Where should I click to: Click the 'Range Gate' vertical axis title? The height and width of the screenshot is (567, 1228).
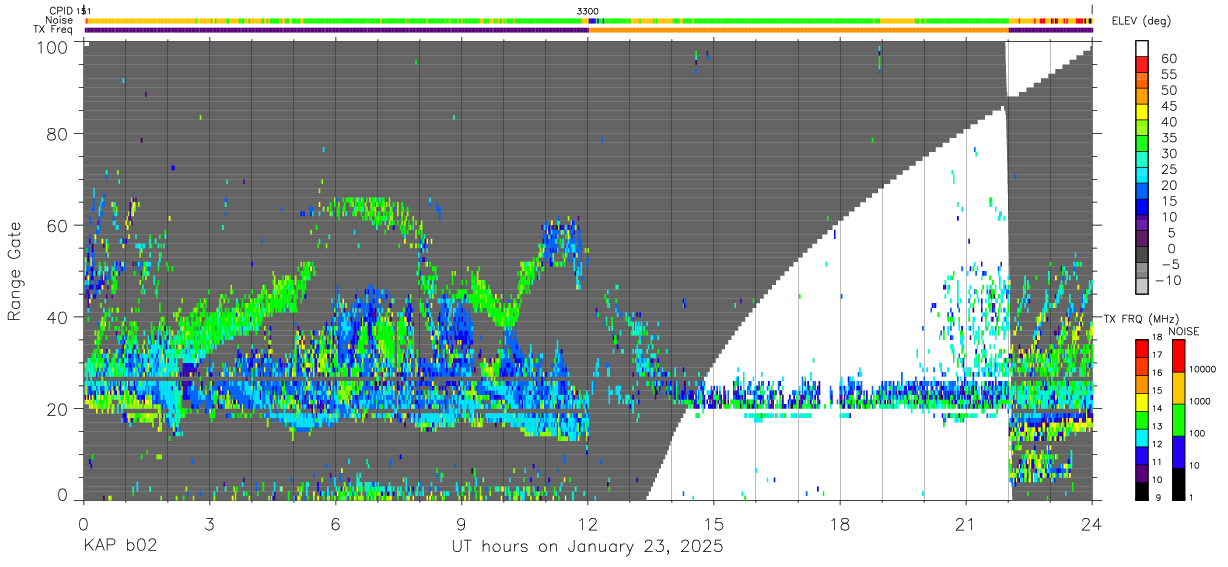click(16, 271)
